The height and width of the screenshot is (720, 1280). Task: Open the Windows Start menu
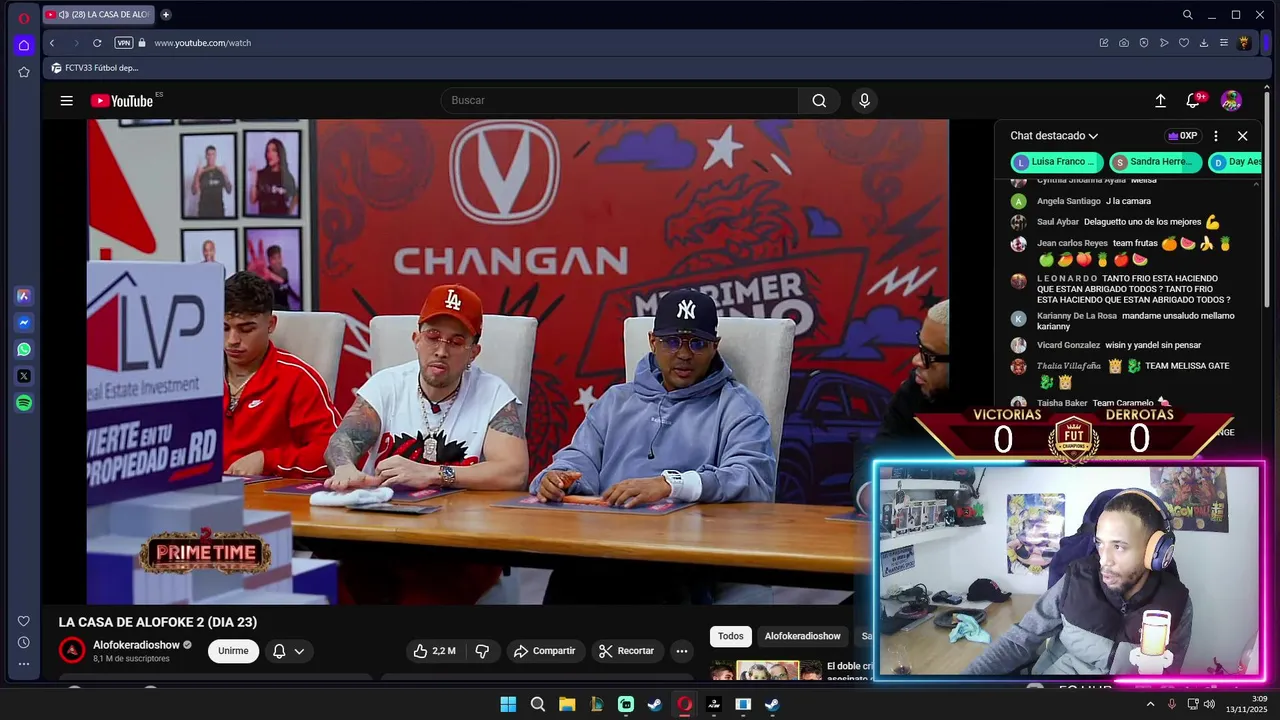(x=508, y=704)
